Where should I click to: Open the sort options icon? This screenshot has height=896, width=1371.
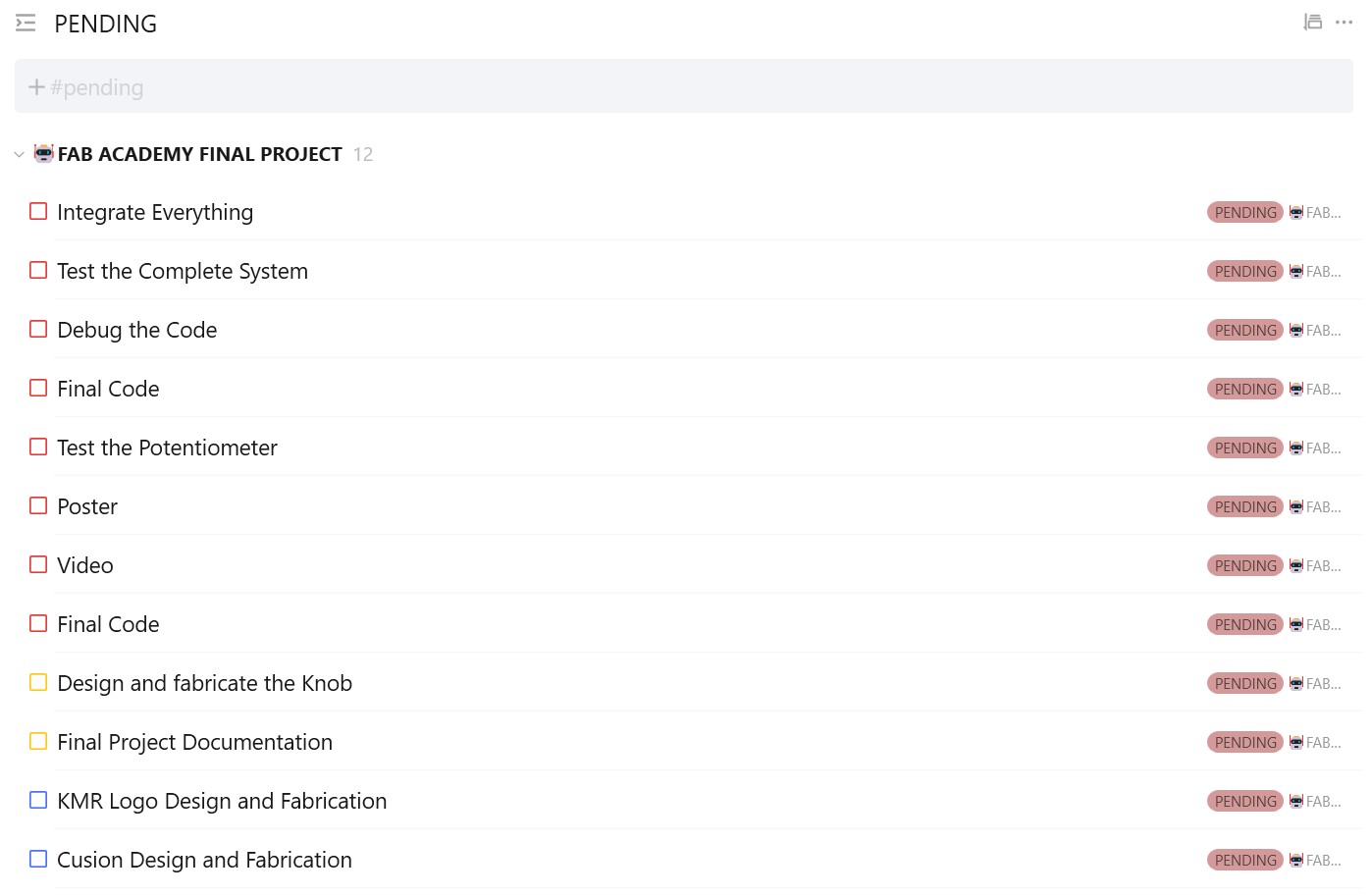(1312, 22)
